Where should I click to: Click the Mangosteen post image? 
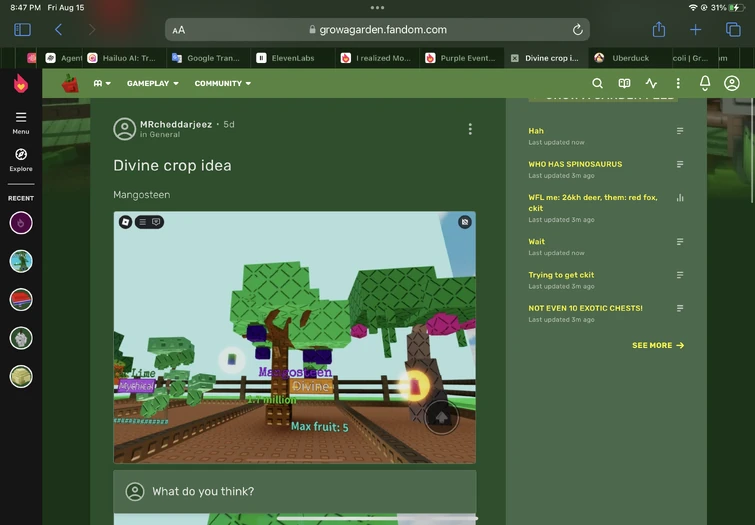pos(295,337)
